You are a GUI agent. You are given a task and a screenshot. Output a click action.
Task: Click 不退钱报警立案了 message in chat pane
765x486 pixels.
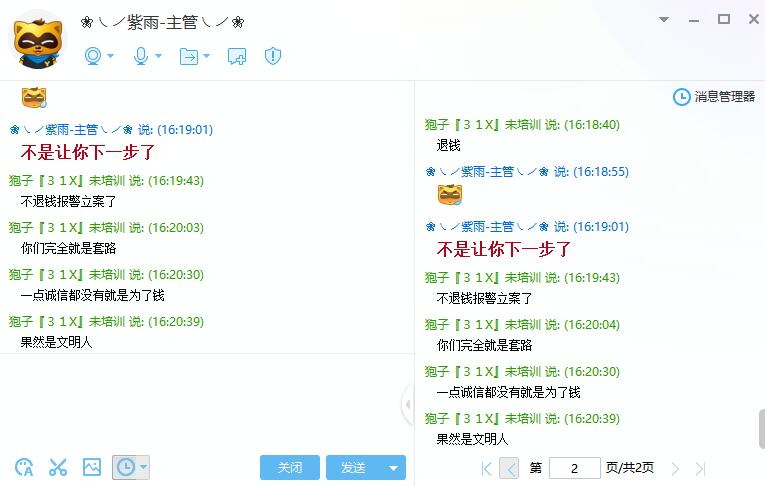[68, 201]
